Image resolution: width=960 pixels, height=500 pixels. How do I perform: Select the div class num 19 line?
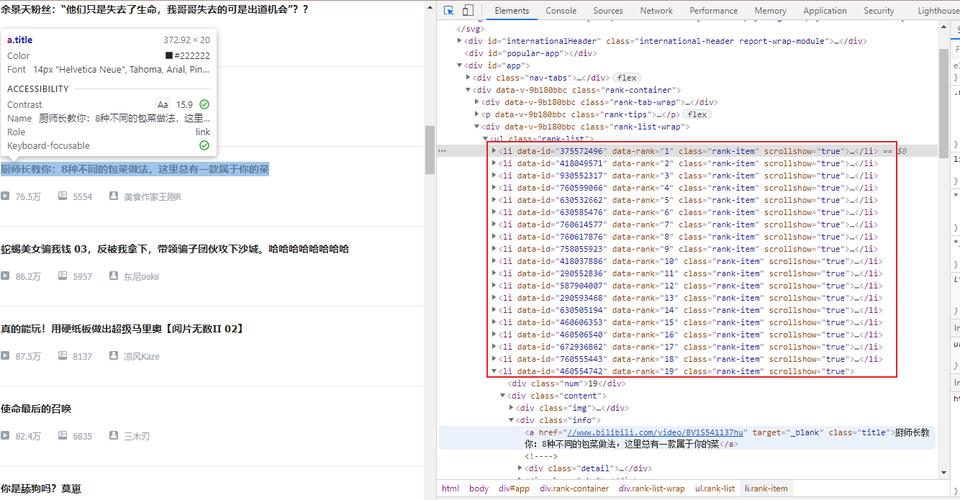pos(566,384)
